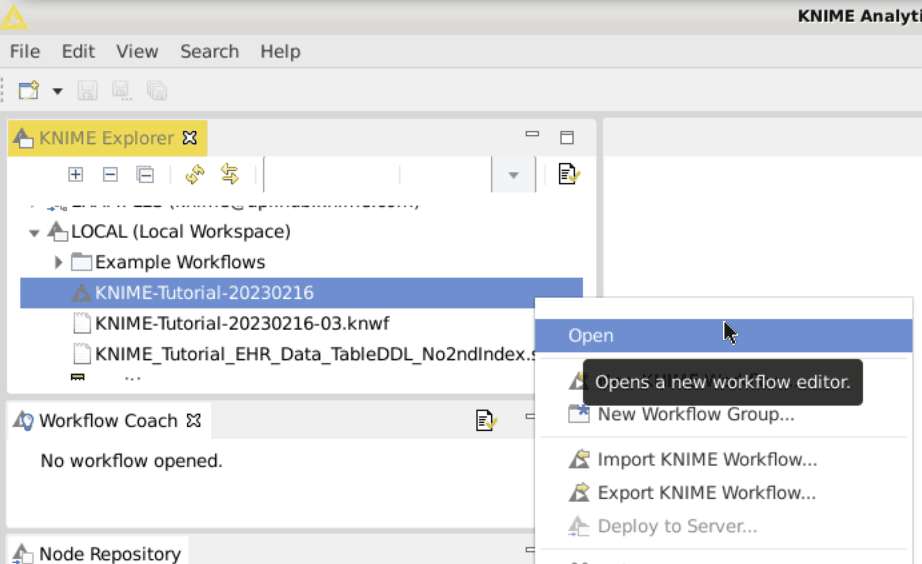Close the Workflow Coach tab
This screenshot has width=922, height=564.
[194, 421]
